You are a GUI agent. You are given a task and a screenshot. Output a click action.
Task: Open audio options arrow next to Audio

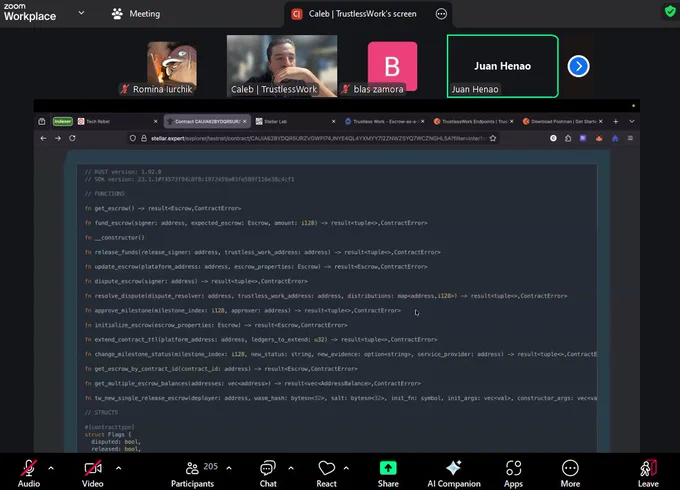point(51,468)
